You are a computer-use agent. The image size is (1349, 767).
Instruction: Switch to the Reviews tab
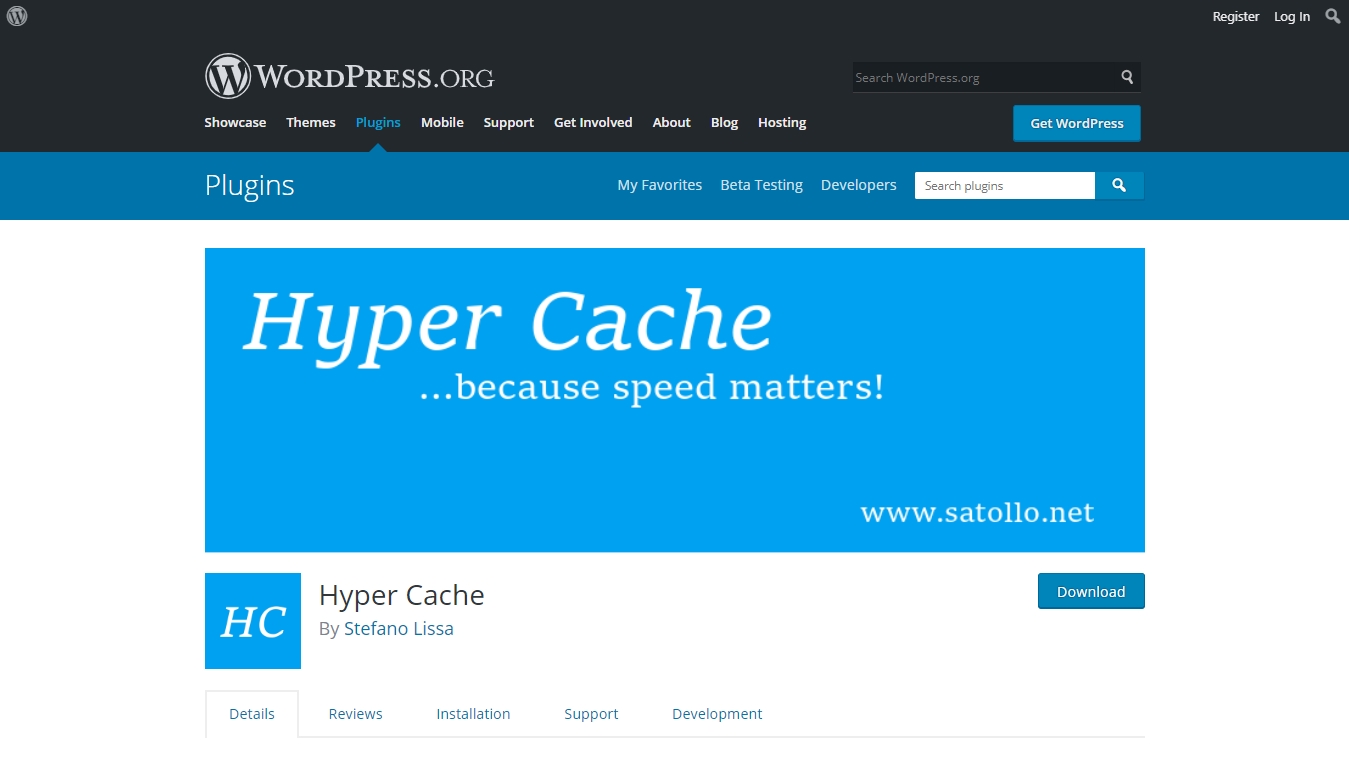[x=356, y=714]
